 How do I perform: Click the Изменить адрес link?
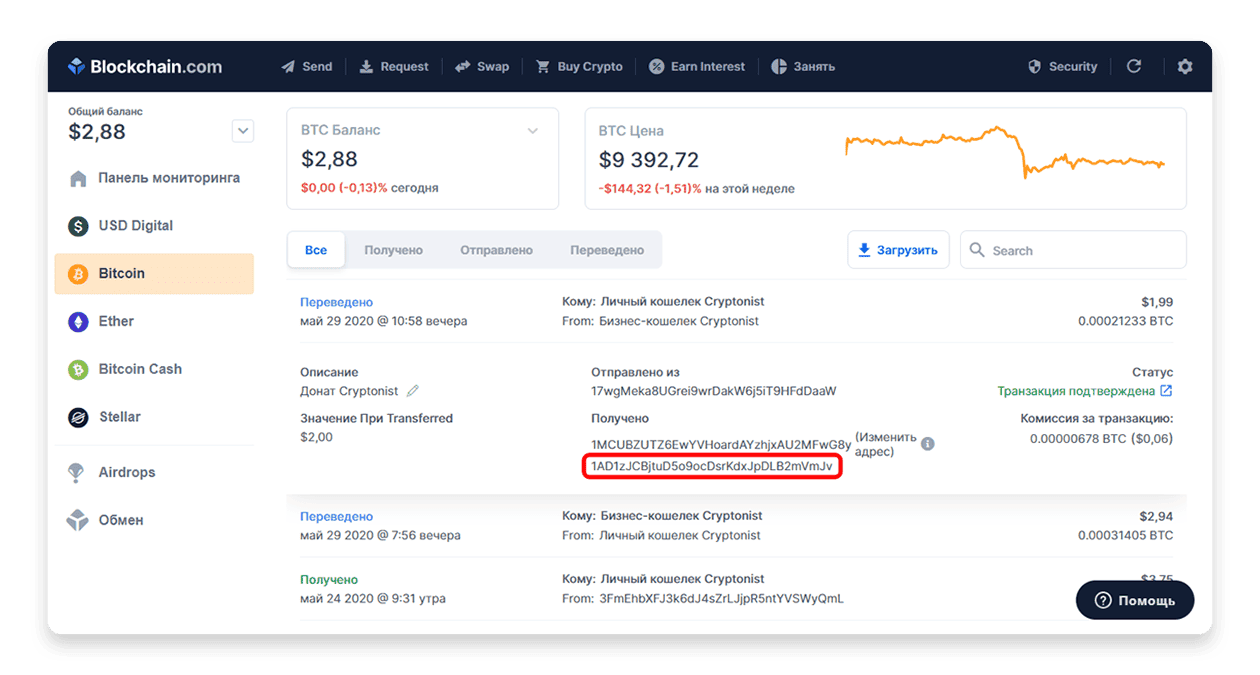click(886, 444)
